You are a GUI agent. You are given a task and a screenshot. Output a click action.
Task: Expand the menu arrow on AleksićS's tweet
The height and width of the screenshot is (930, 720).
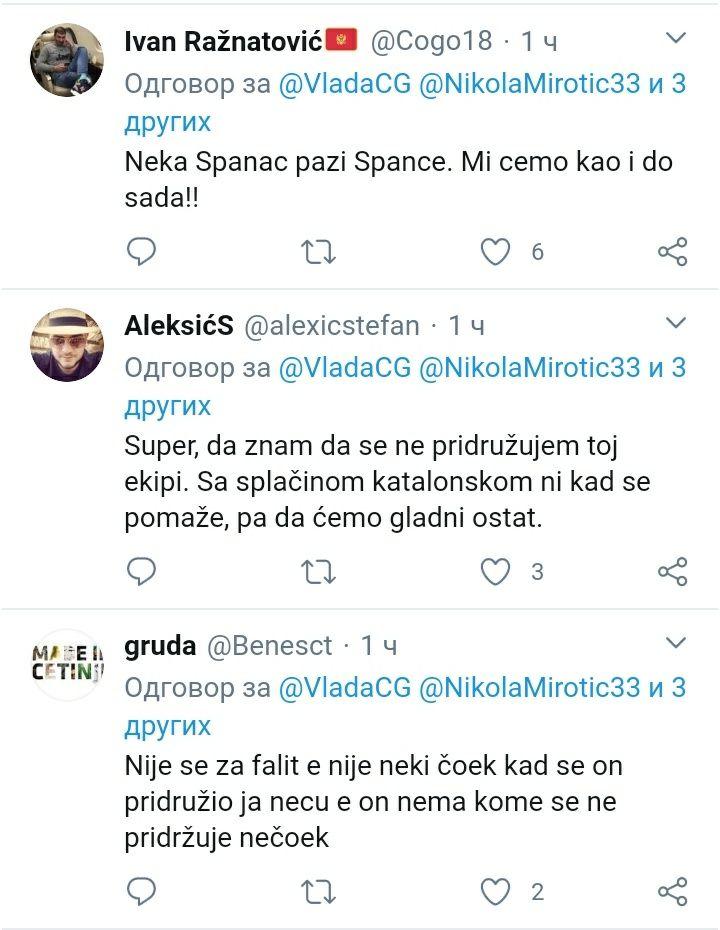click(676, 323)
